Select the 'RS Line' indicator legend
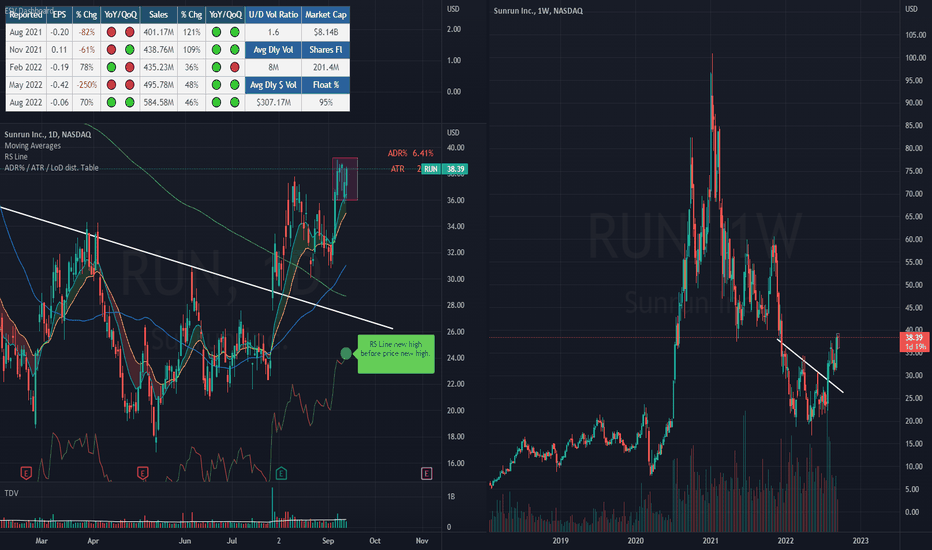 click(16, 156)
